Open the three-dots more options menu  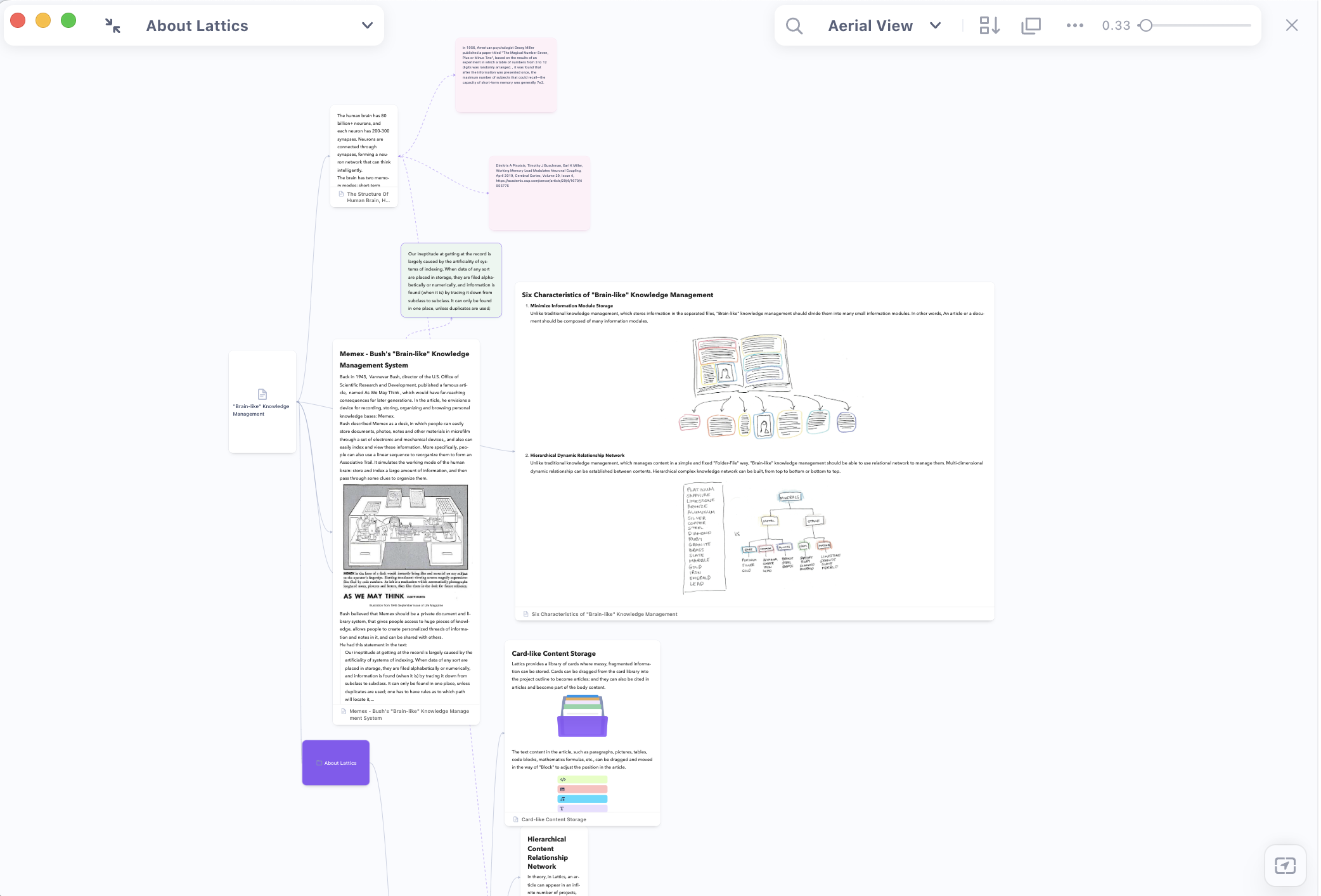pyautogui.click(x=1074, y=25)
